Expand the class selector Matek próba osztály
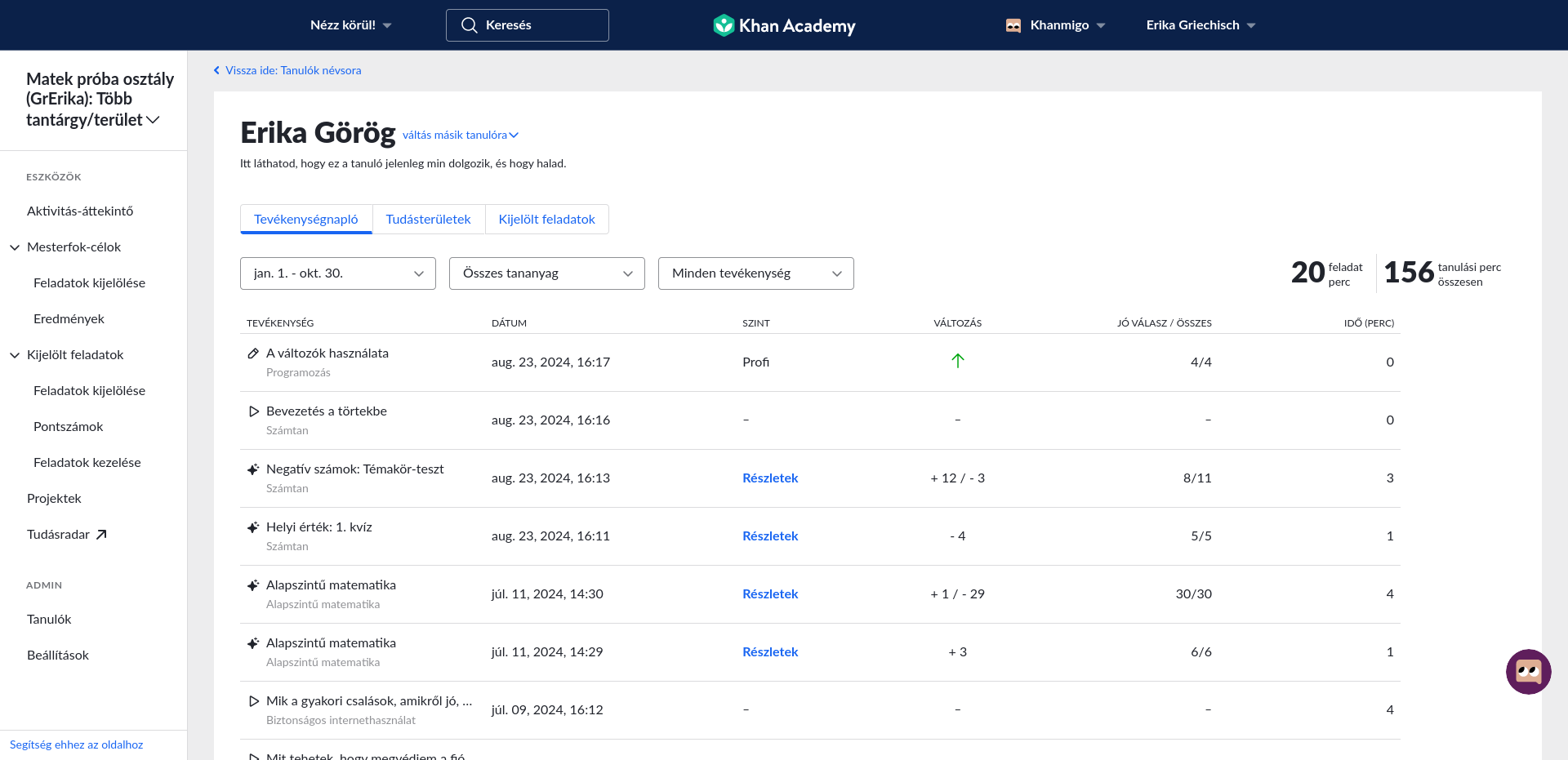1568x760 pixels. pyautogui.click(x=100, y=99)
